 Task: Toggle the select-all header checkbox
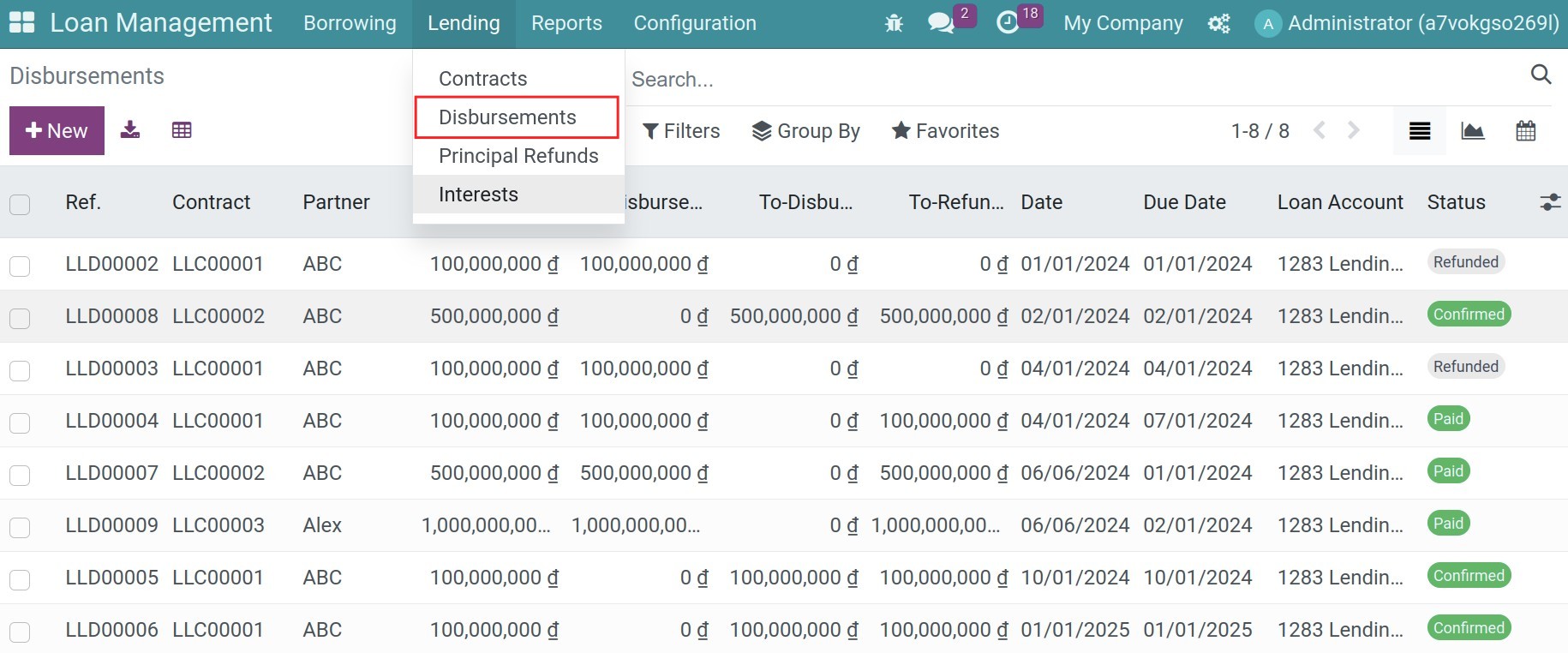click(x=20, y=204)
